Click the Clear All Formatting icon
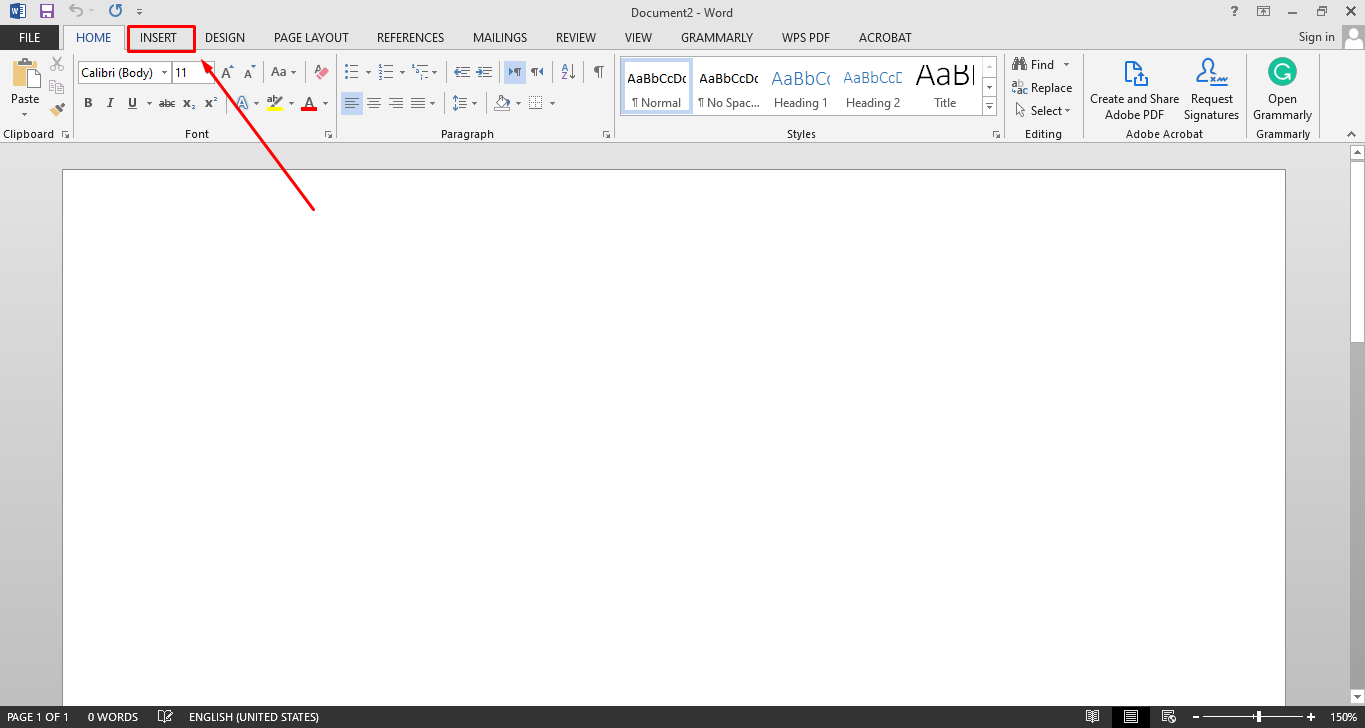The image size is (1365, 728). [x=320, y=71]
